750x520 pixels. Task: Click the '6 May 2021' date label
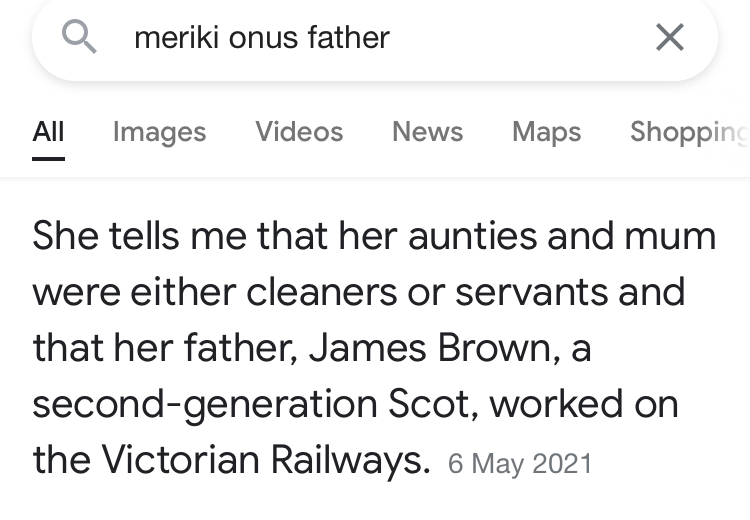[x=519, y=464]
